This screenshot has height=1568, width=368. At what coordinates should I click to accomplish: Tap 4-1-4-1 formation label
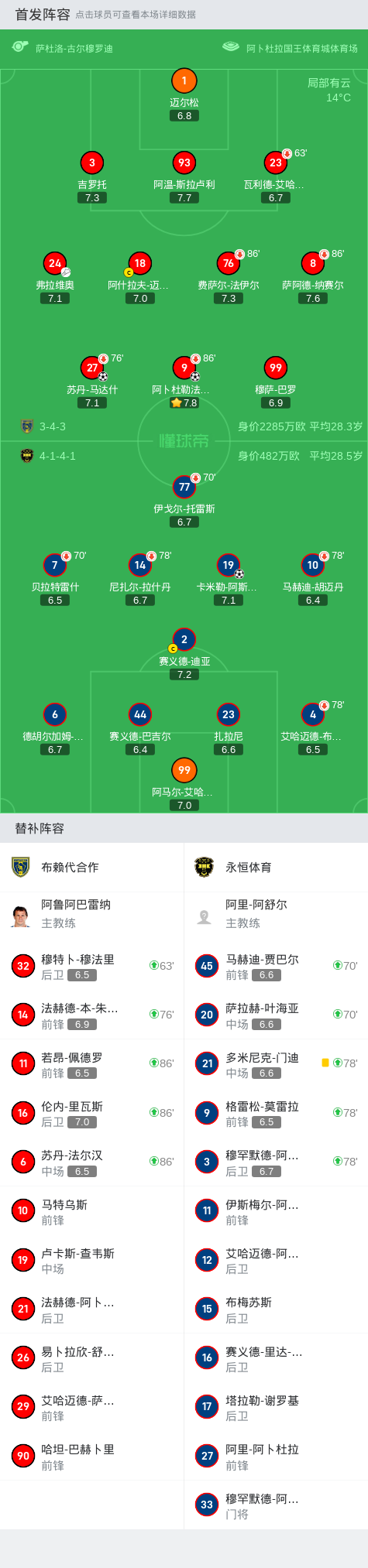pos(57,456)
